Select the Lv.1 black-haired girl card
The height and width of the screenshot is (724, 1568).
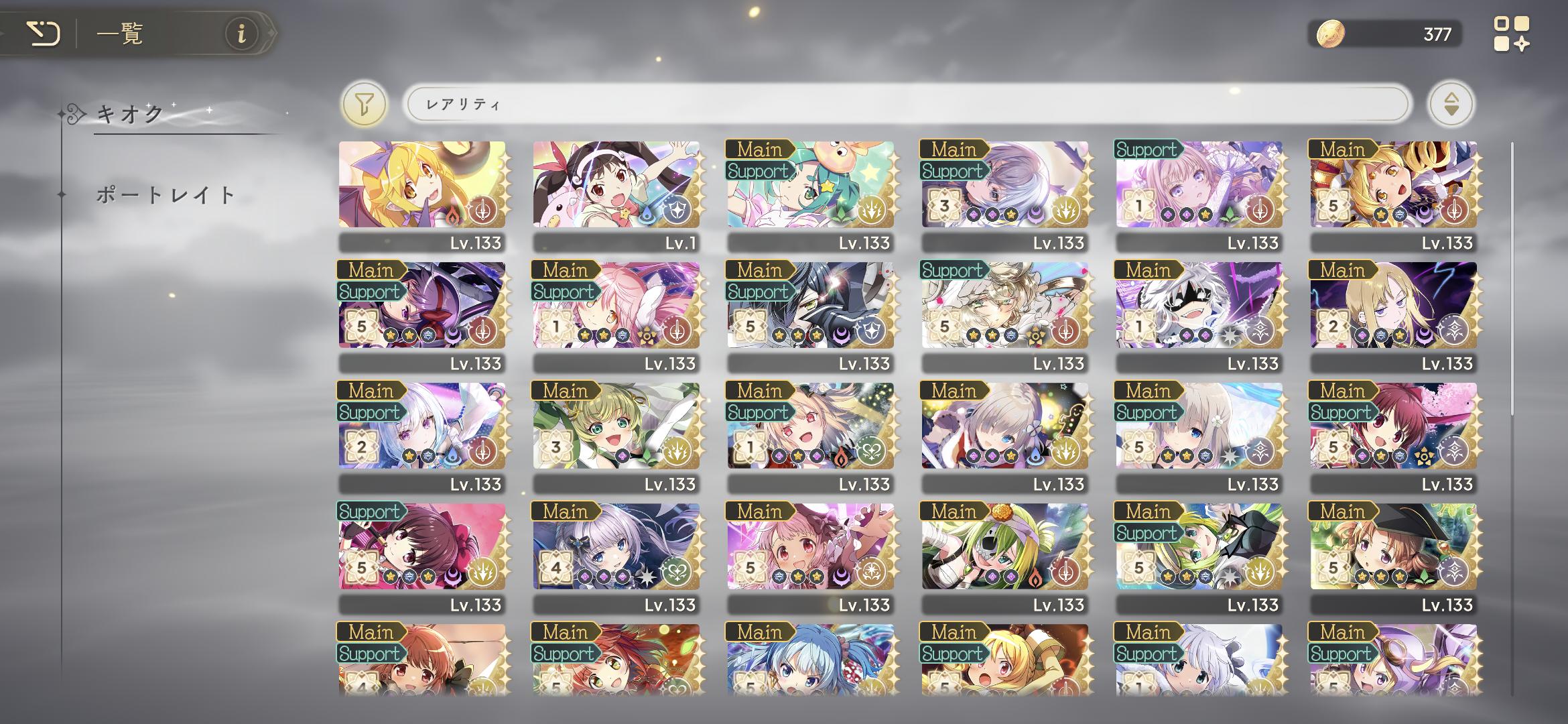[x=616, y=196]
